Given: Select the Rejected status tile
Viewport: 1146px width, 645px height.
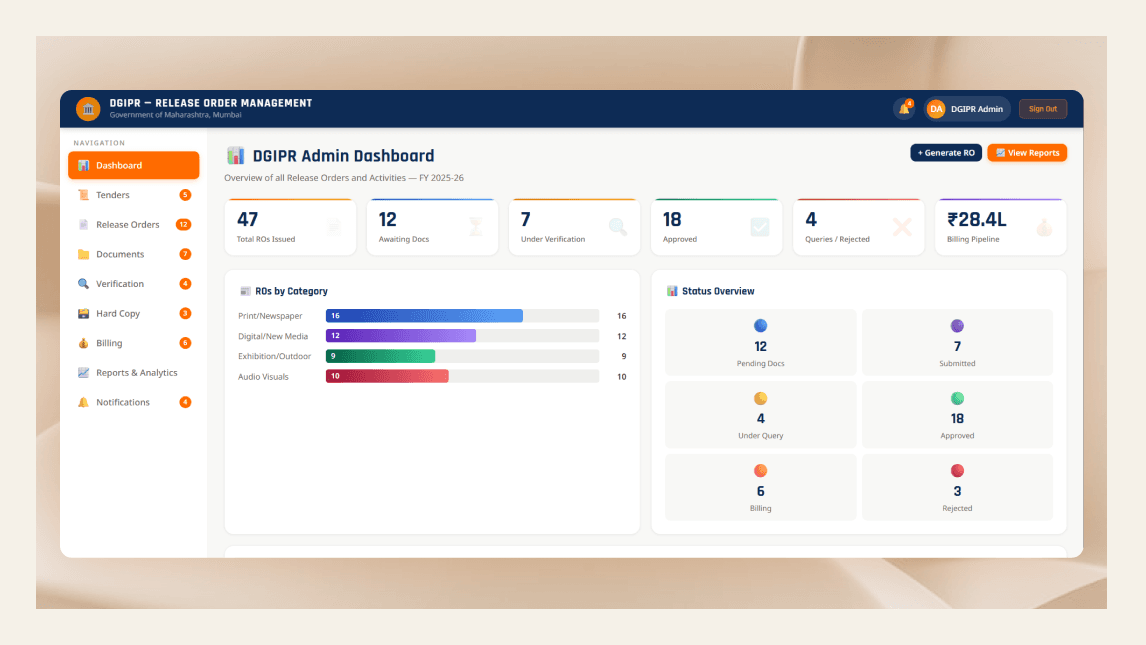Looking at the screenshot, I should click(957, 487).
